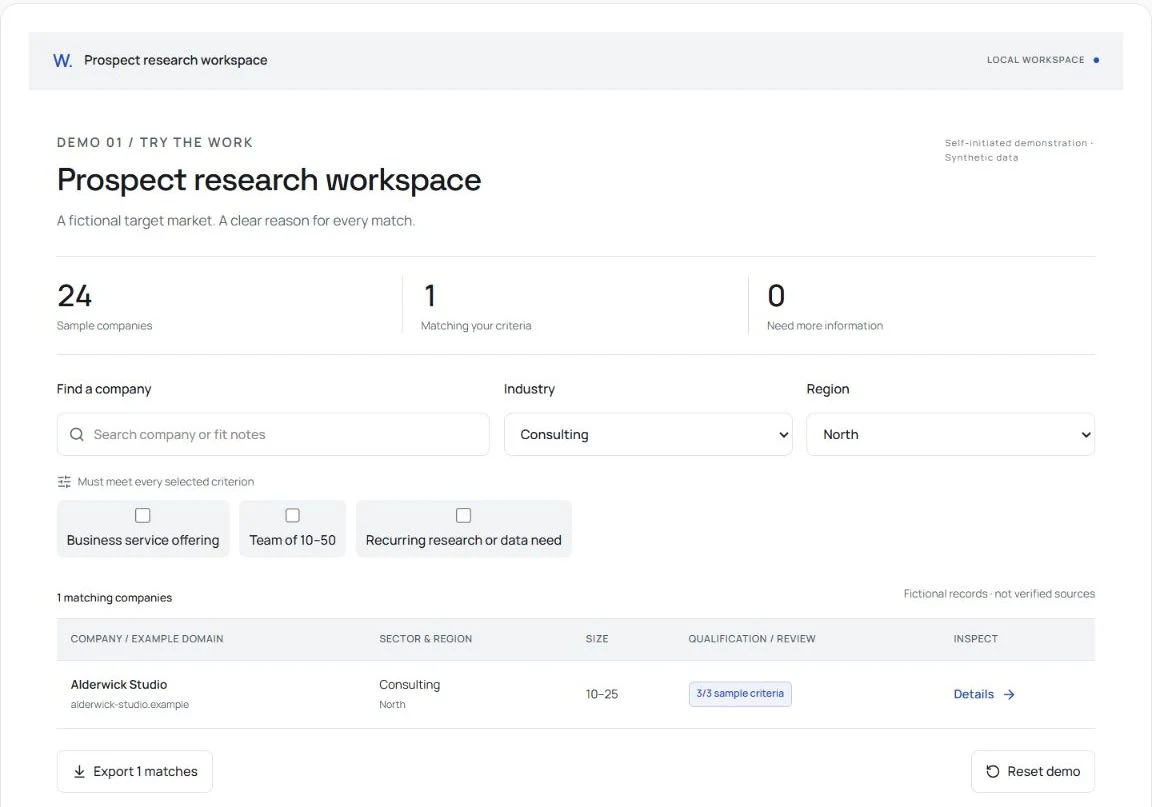1152x807 pixels.
Task: Click the 1 matching companies label
Action: click(115, 598)
